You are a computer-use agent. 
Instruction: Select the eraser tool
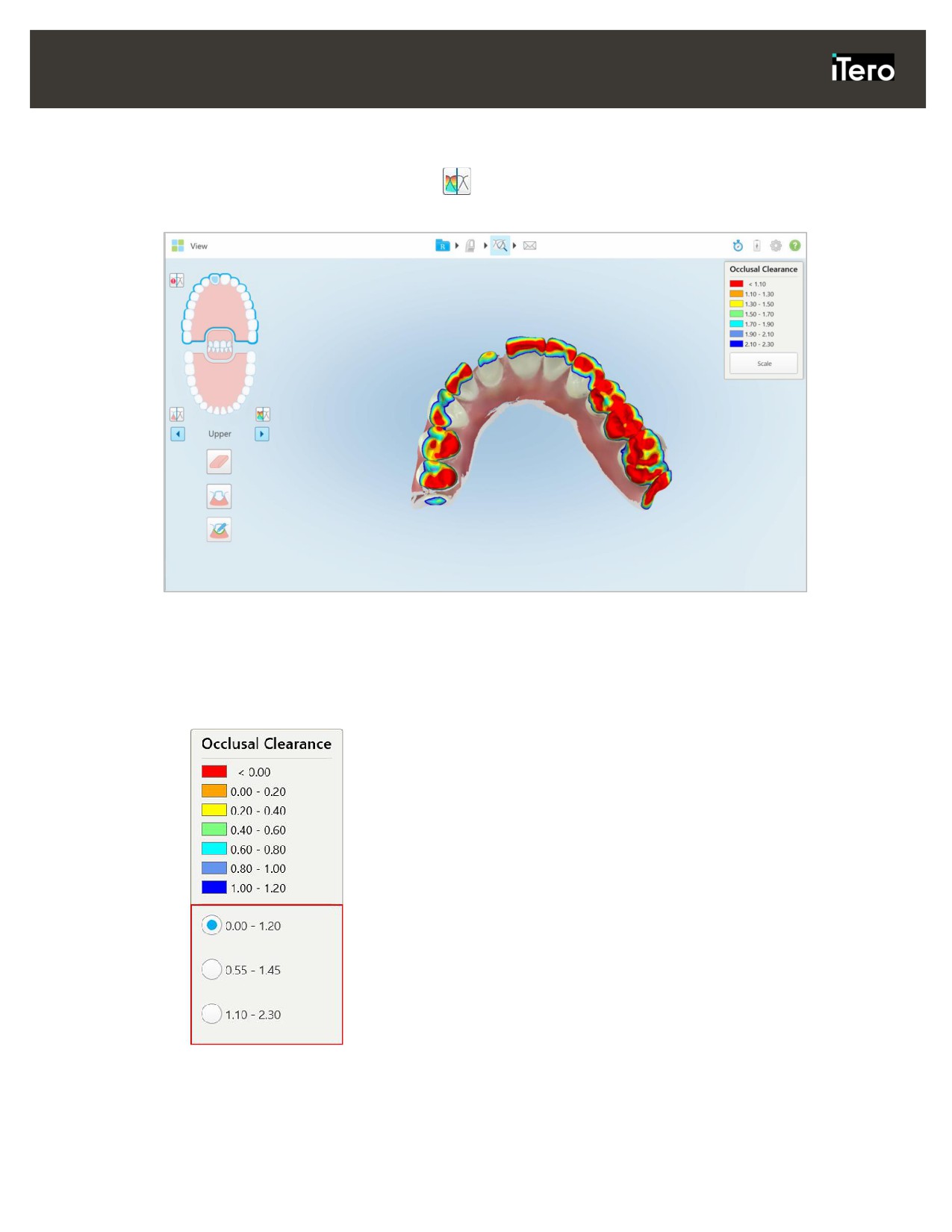219,462
